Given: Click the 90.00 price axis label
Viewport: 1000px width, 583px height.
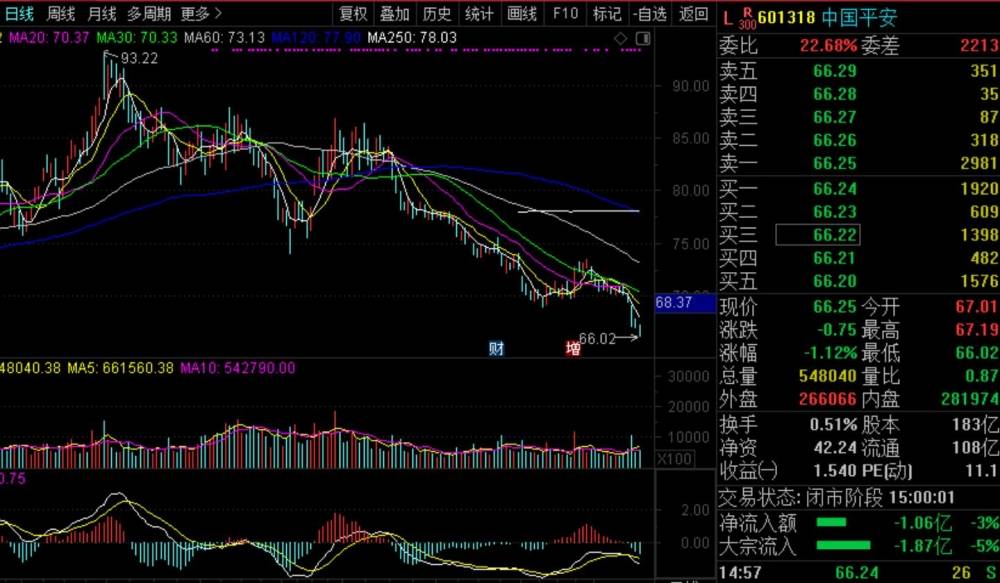Looking at the screenshot, I should [x=691, y=86].
